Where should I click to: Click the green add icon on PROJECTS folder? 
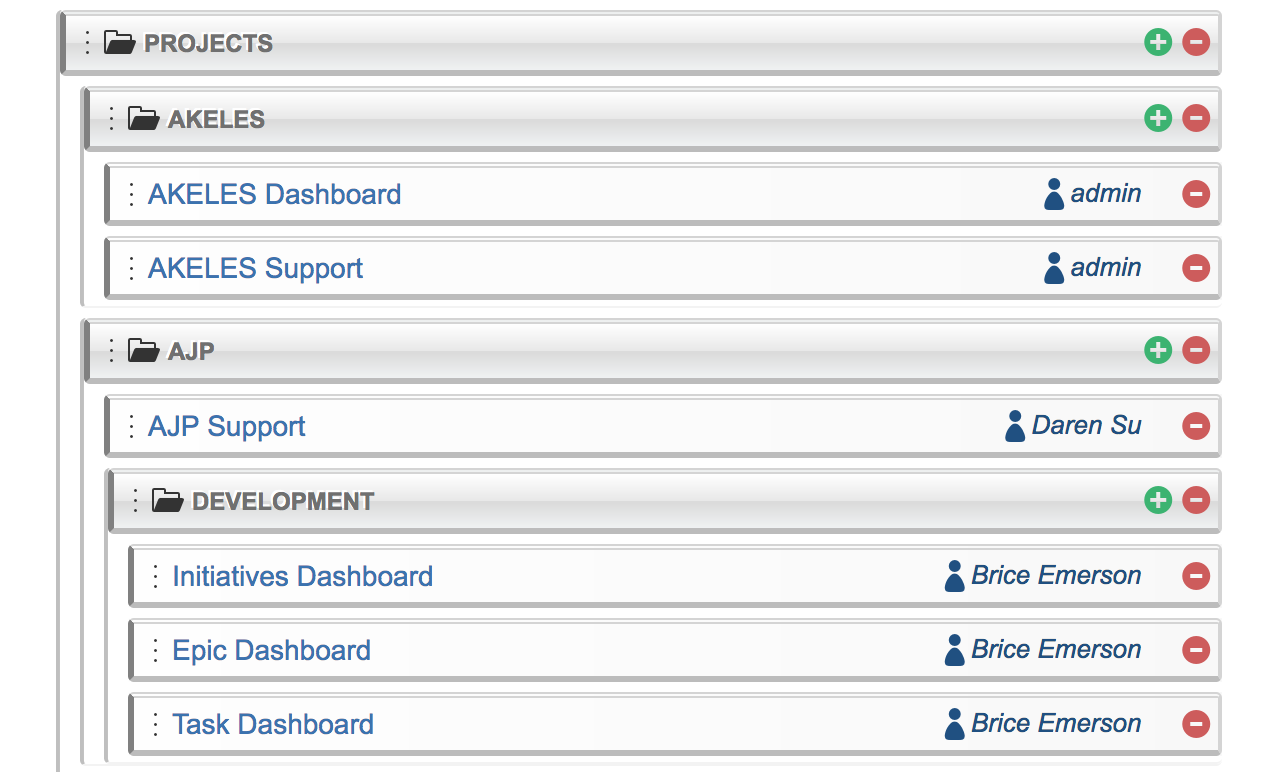pos(1158,42)
